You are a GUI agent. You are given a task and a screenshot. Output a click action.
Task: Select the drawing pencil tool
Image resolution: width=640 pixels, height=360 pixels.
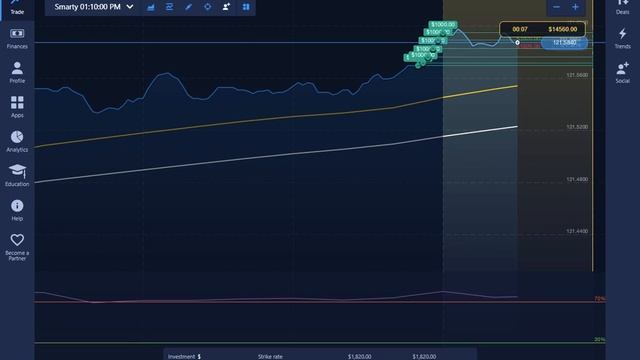[x=188, y=7]
